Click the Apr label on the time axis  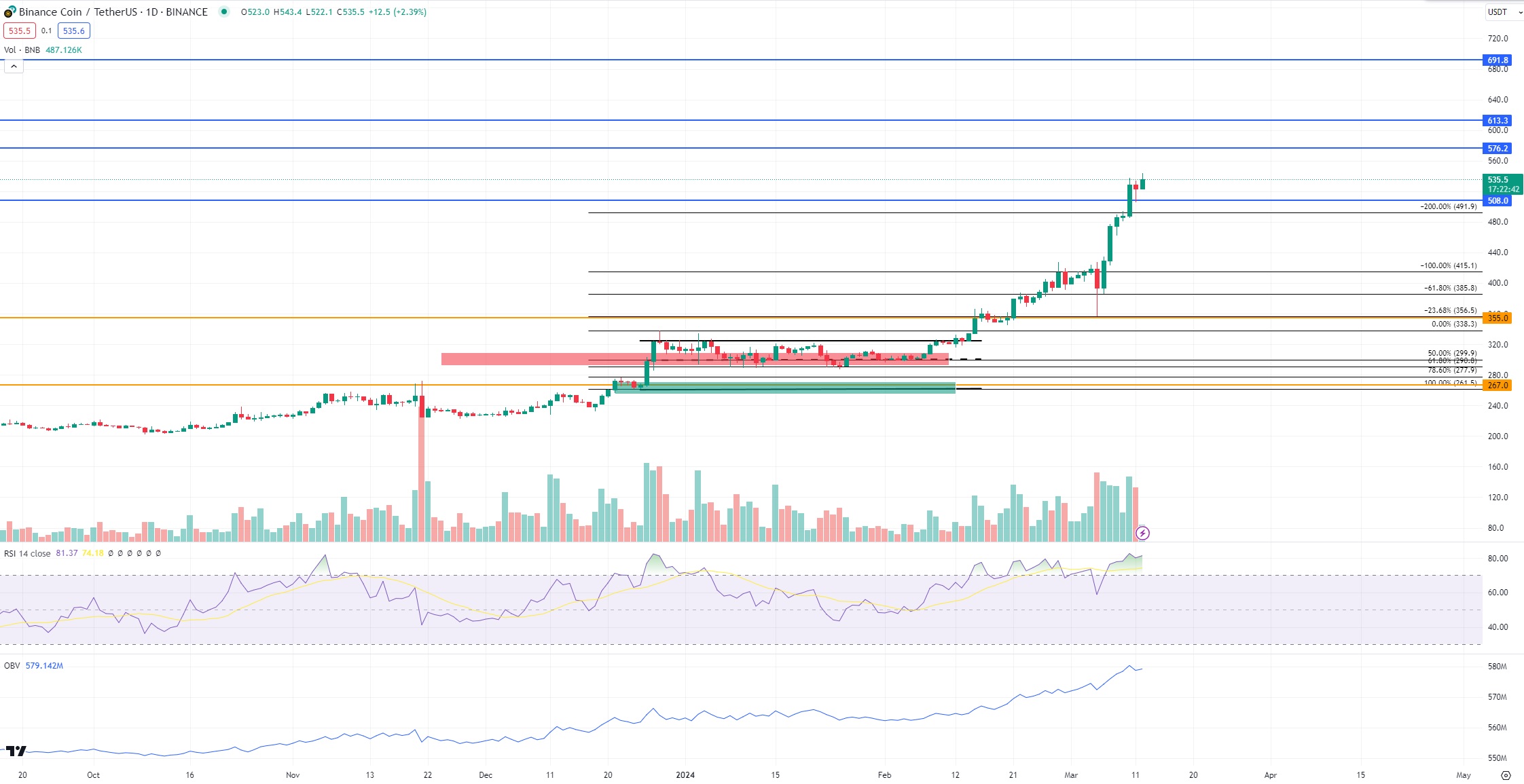pos(1271,774)
